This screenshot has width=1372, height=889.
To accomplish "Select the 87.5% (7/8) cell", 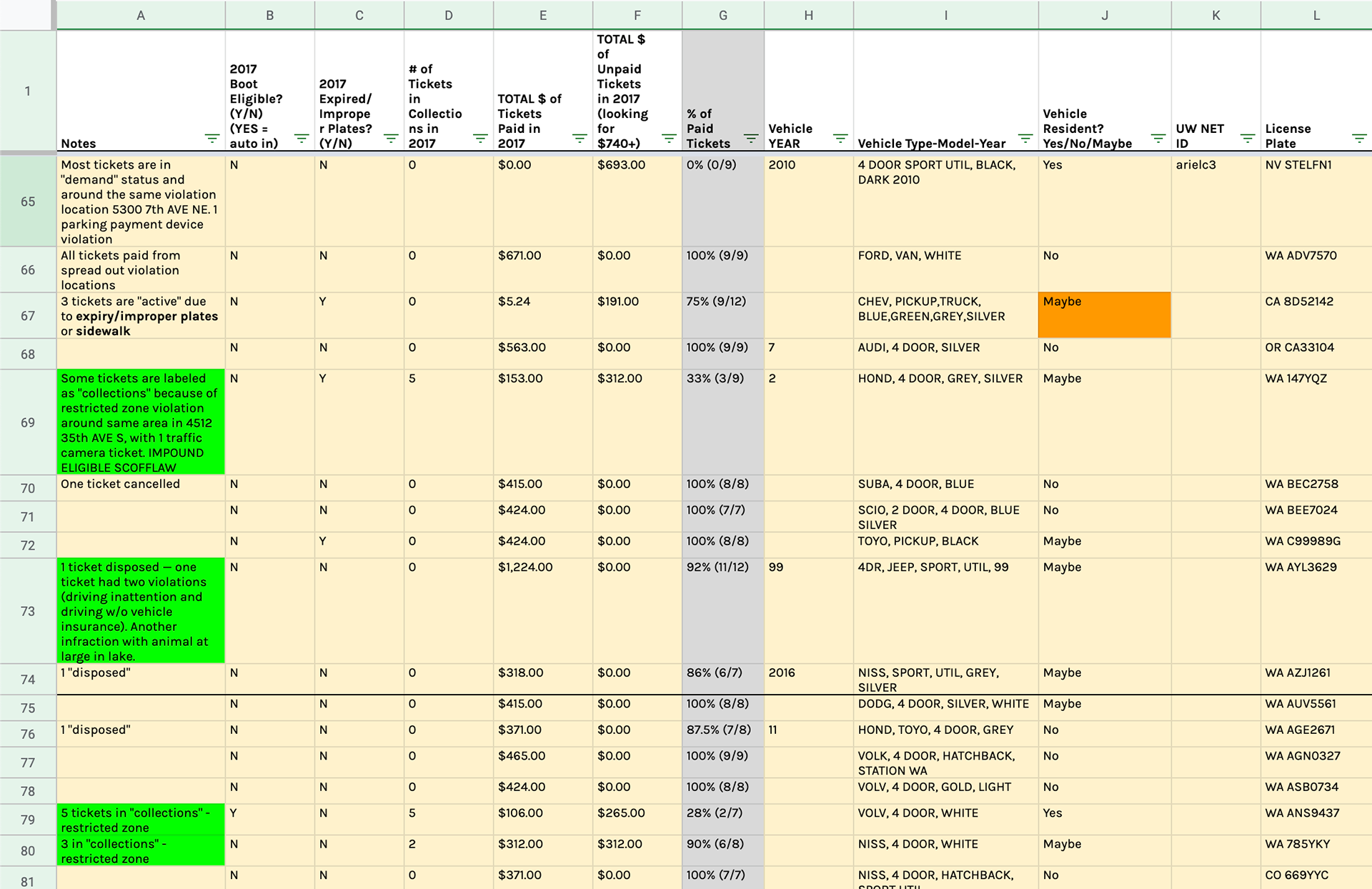I will pos(723,734).
